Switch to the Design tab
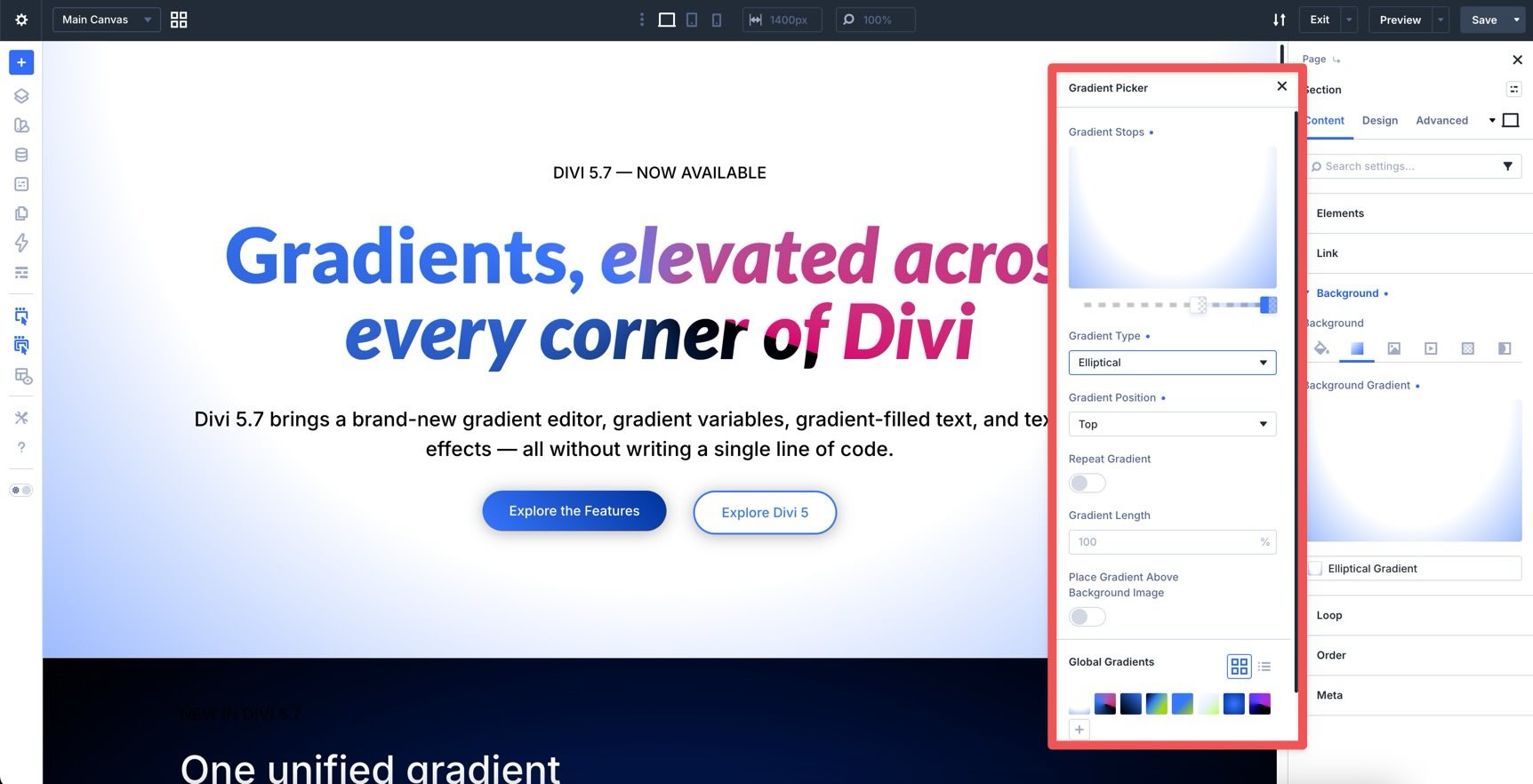1533x784 pixels. point(1379,120)
